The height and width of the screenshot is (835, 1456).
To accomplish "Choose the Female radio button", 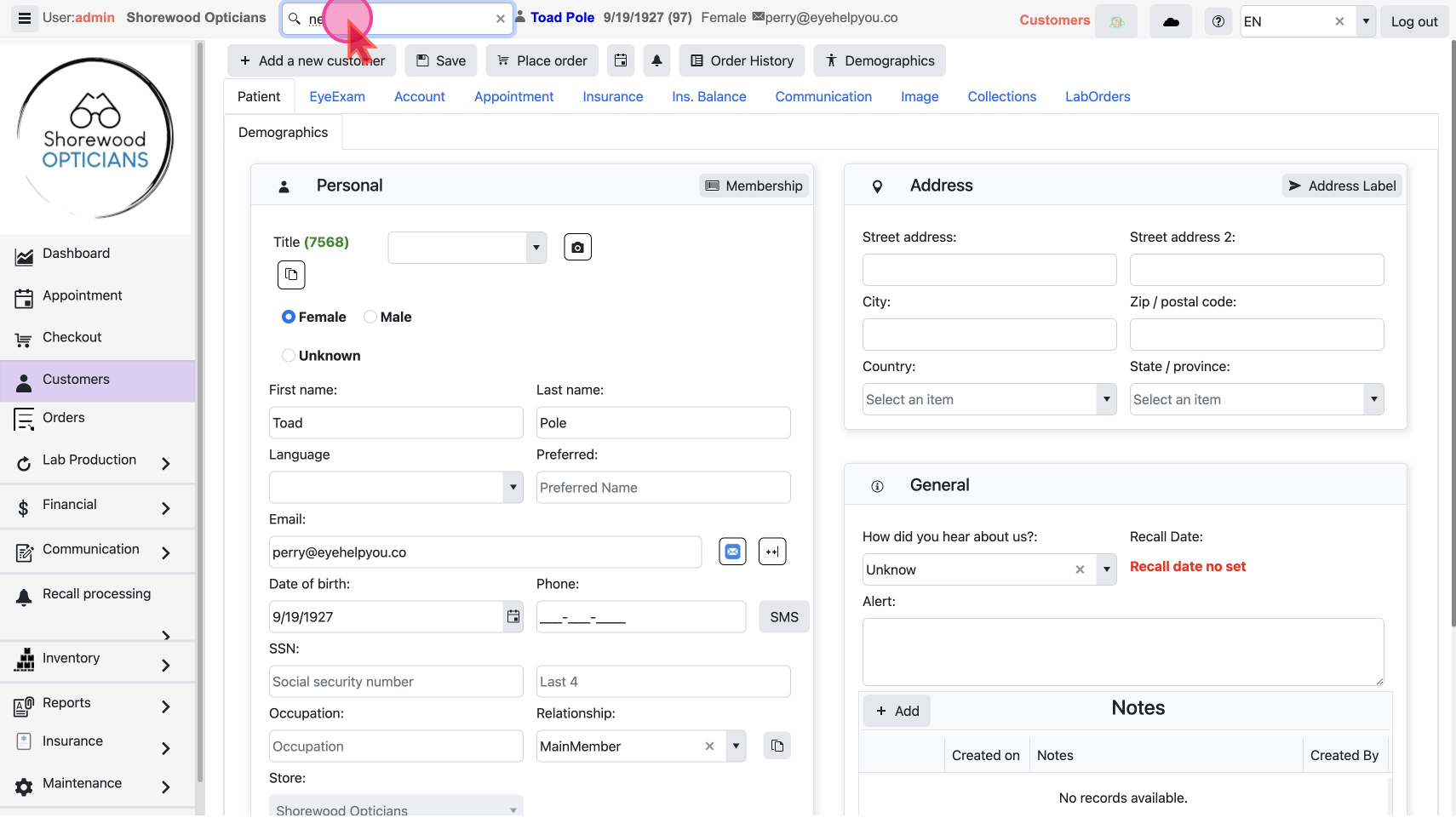I will click(x=289, y=317).
